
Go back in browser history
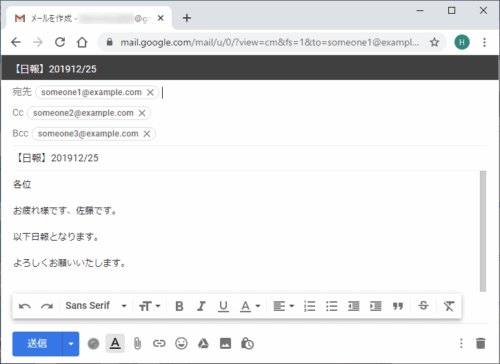pos(16,42)
